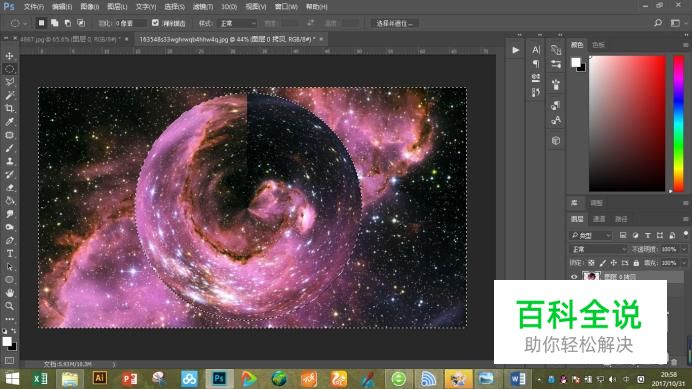Open the 滤镜(T) filter menu
This screenshot has width=692, height=389.
coord(203,7)
